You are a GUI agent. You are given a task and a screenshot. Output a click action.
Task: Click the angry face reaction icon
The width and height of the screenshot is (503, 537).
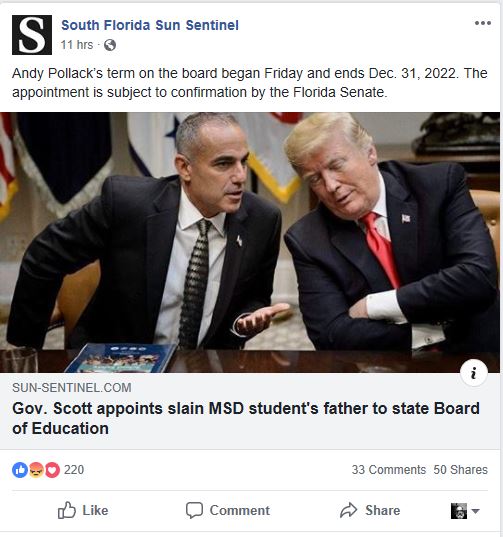[x=36, y=470]
